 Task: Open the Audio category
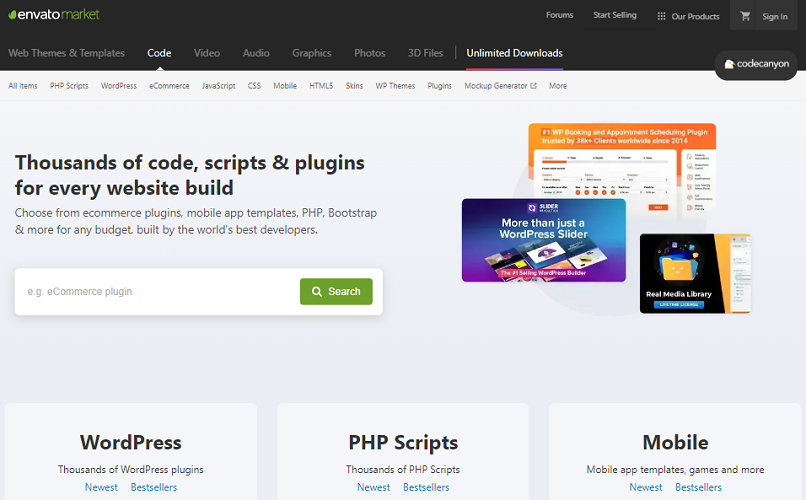coord(256,53)
